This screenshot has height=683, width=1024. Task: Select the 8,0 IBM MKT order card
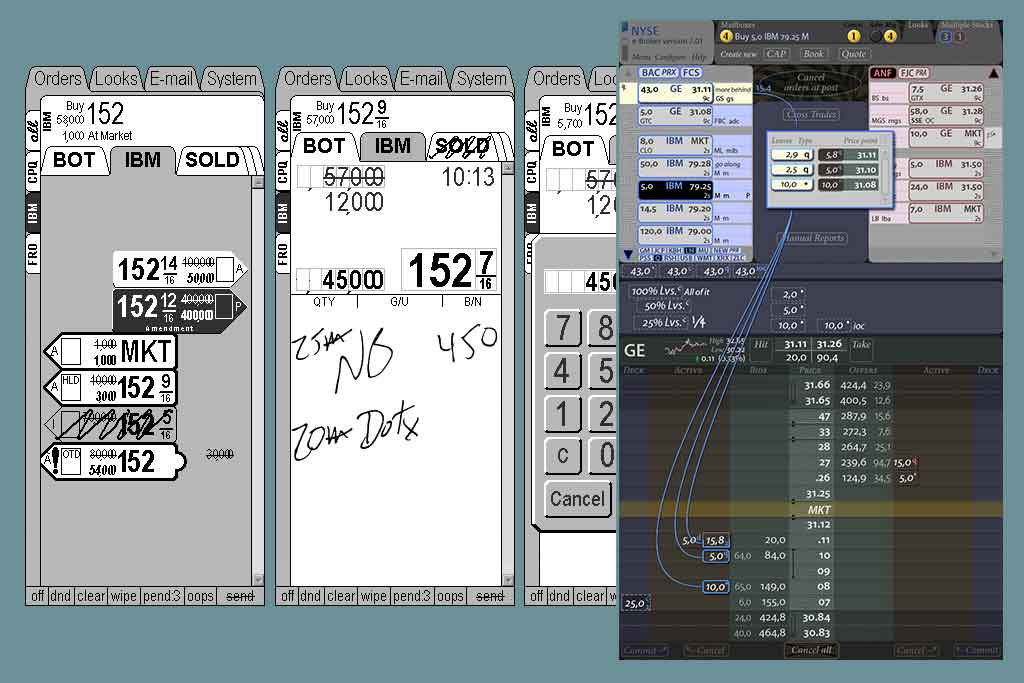[x=675, y=144]
